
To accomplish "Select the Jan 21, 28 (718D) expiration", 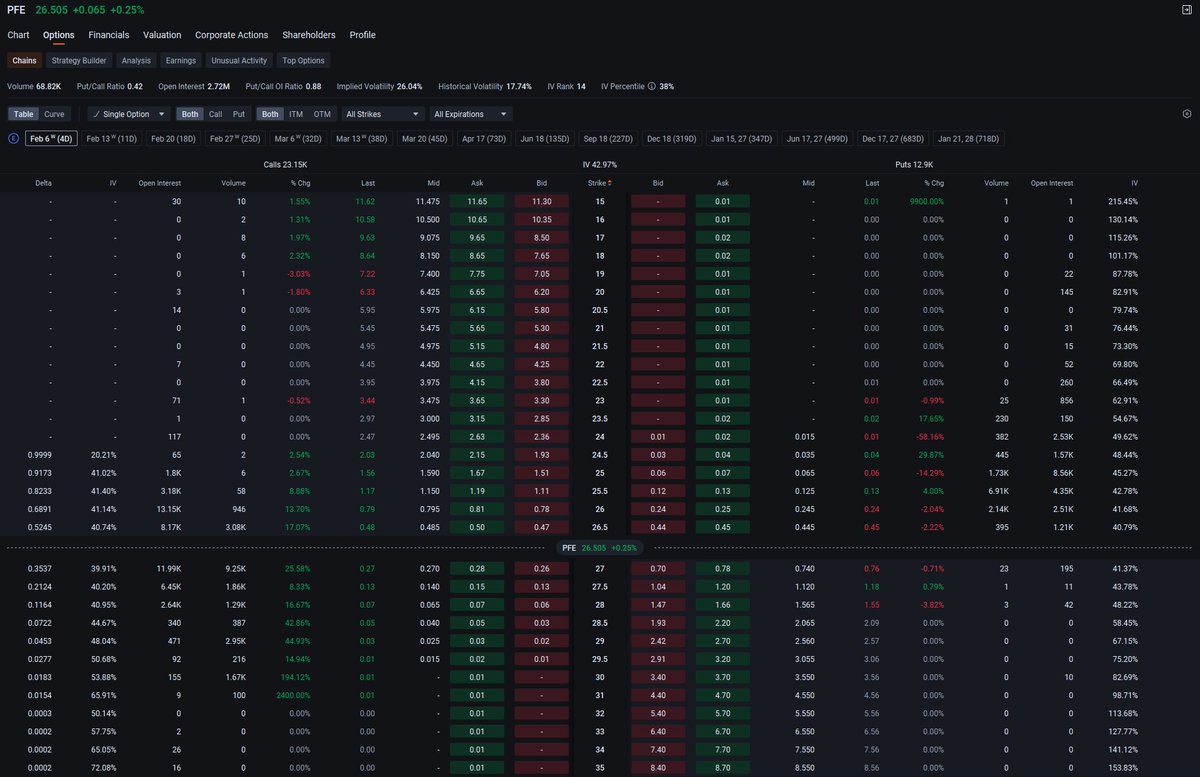I will [x=968, y=139].
